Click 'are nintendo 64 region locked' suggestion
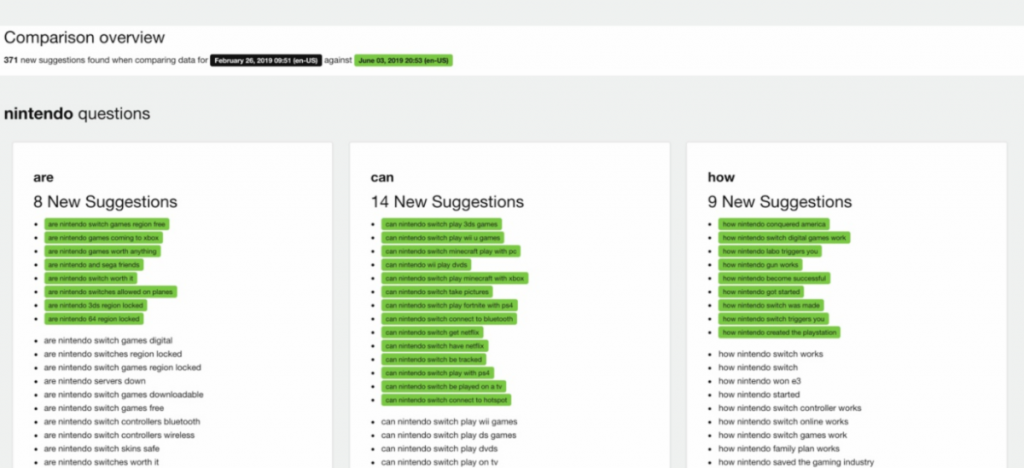This screenshot has height=468, width=1024. click(x=94, y=319)
